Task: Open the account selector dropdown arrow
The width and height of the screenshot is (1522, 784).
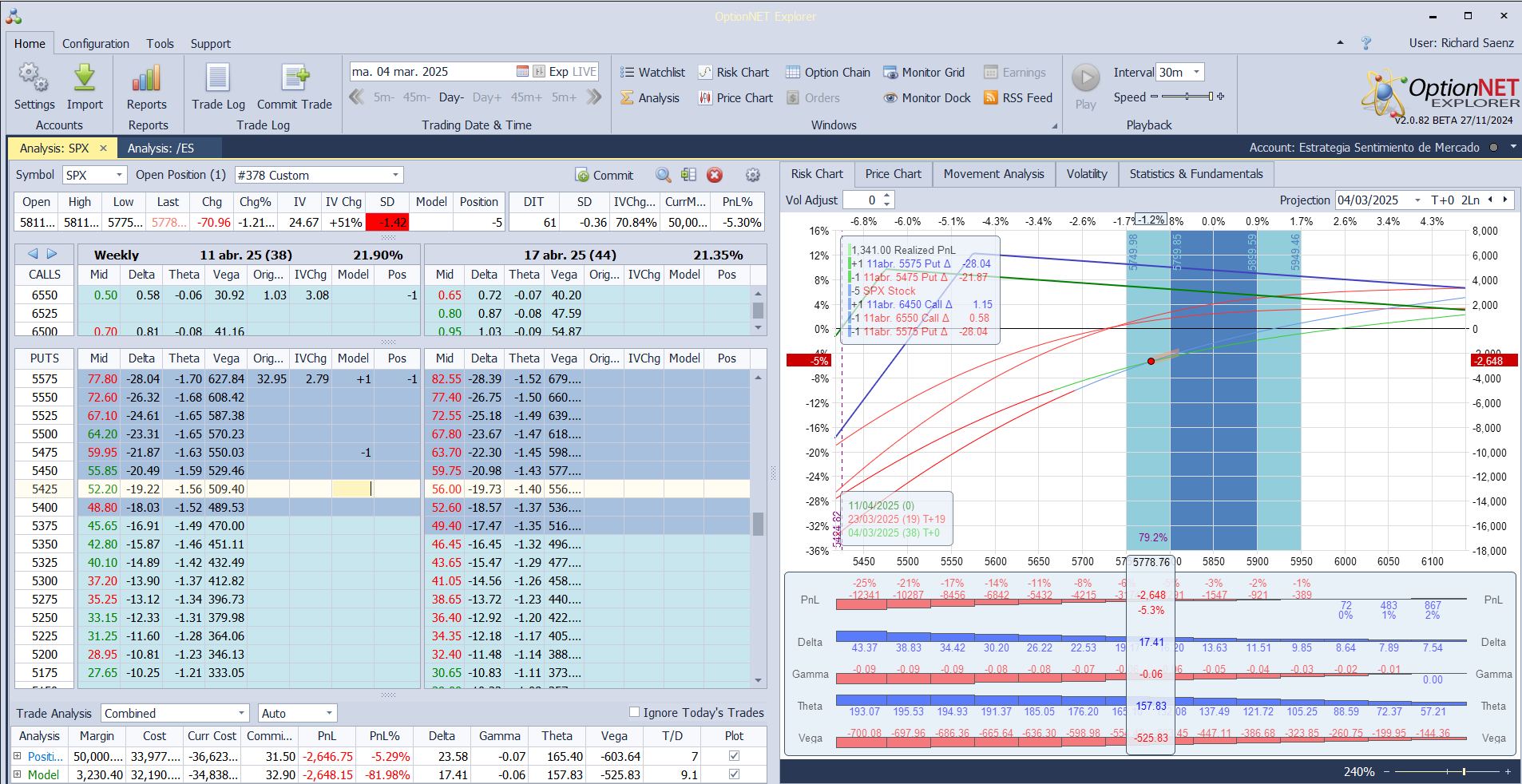Action: pos(1513,147)
